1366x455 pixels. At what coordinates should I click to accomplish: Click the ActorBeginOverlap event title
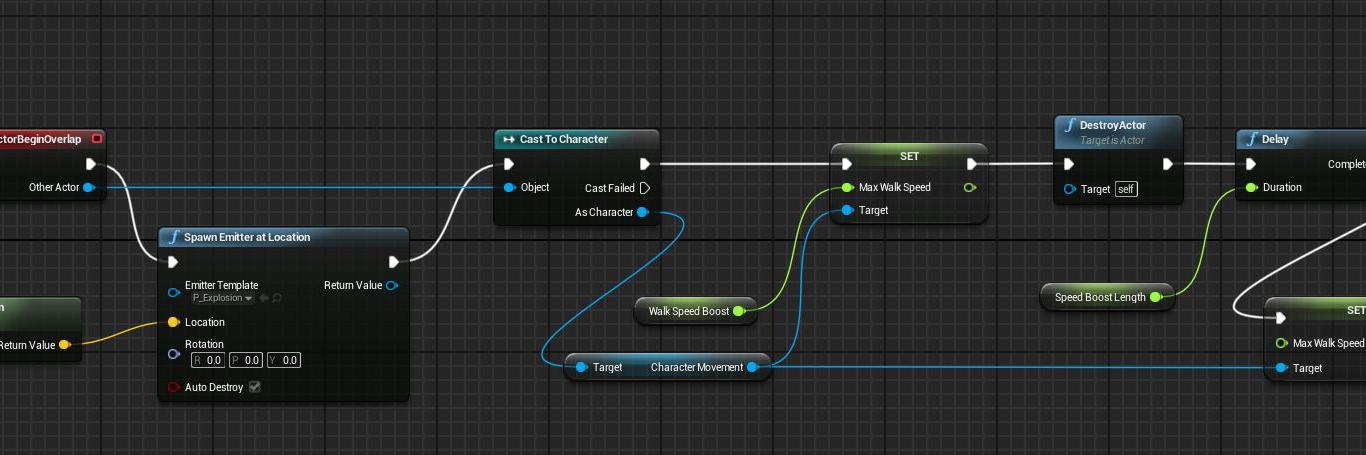click(40, 139)
